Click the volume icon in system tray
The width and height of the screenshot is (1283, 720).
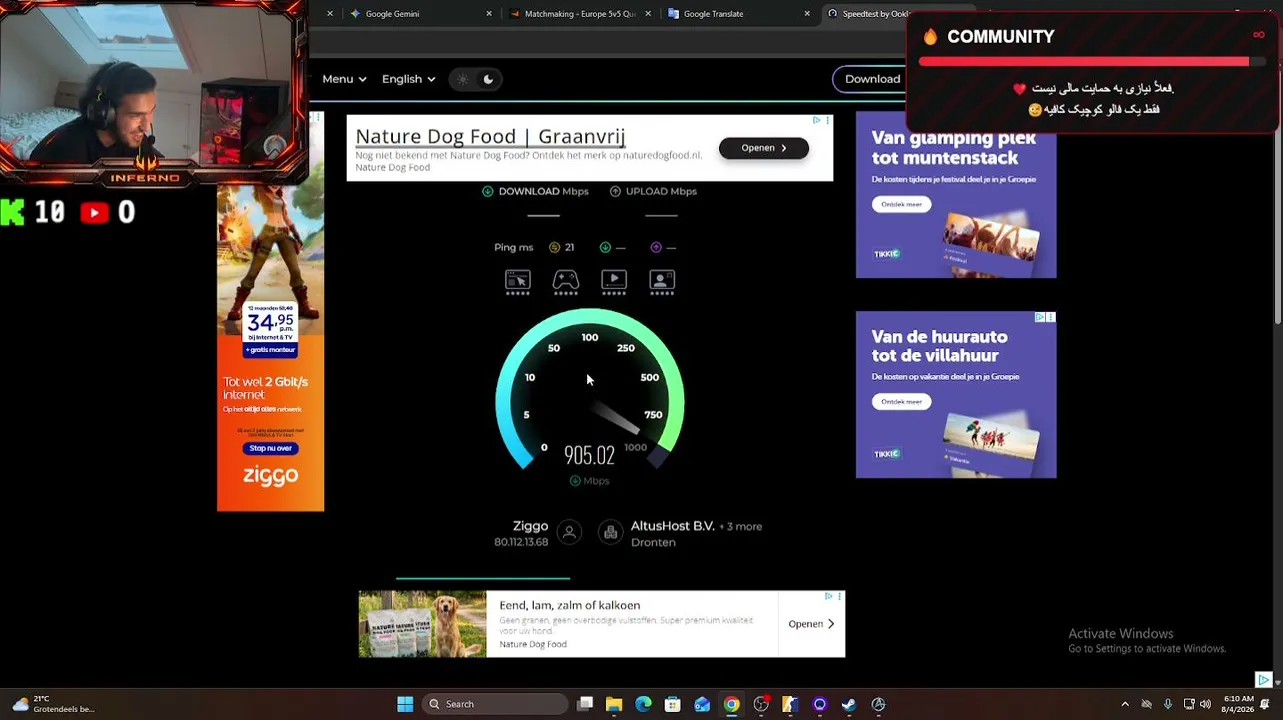pyautogui.click(x=1206, y=704)
